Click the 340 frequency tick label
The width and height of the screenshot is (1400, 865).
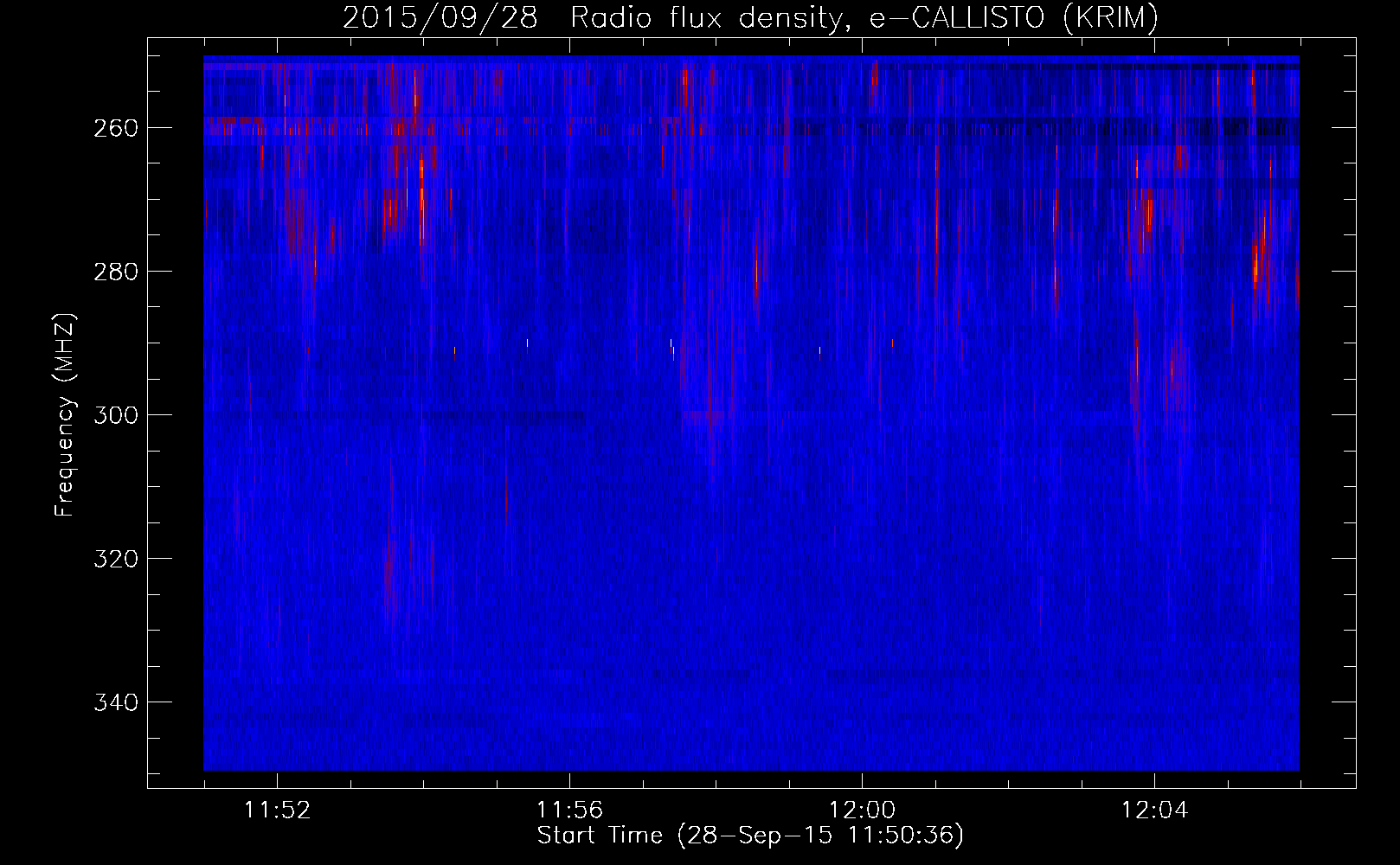115,702
